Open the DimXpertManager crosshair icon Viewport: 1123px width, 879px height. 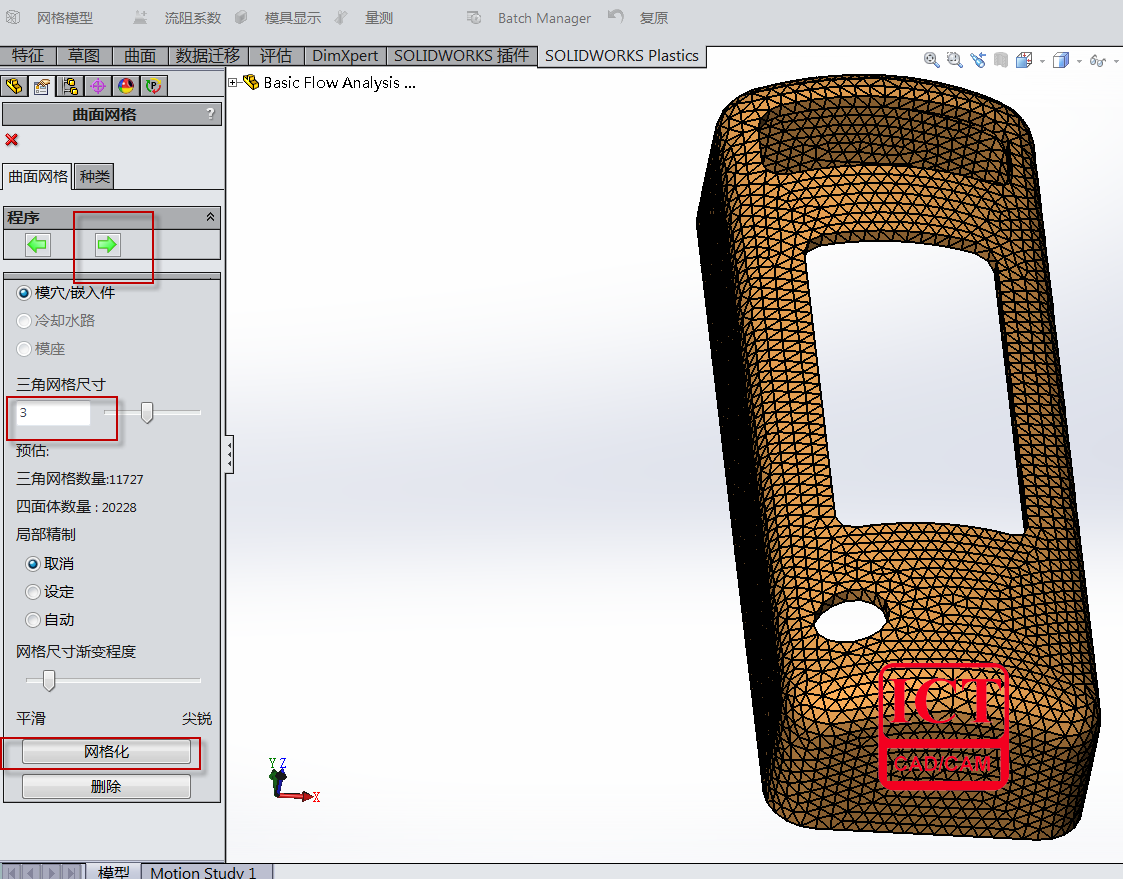97,86
